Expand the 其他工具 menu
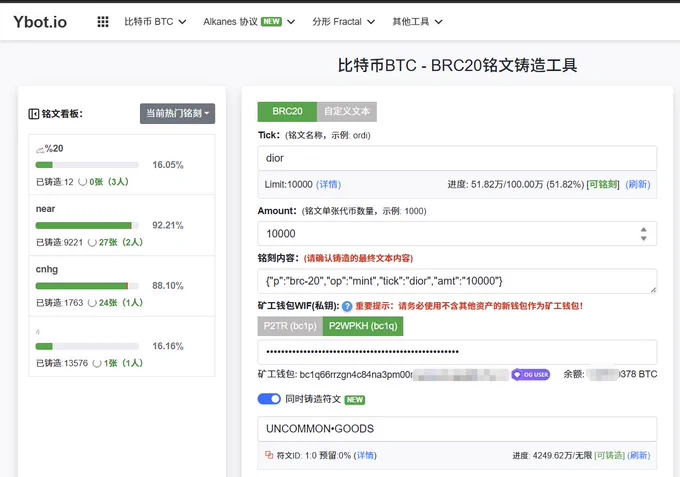Image resolution: width=680 pixels, height=477 pixels. 417,22
